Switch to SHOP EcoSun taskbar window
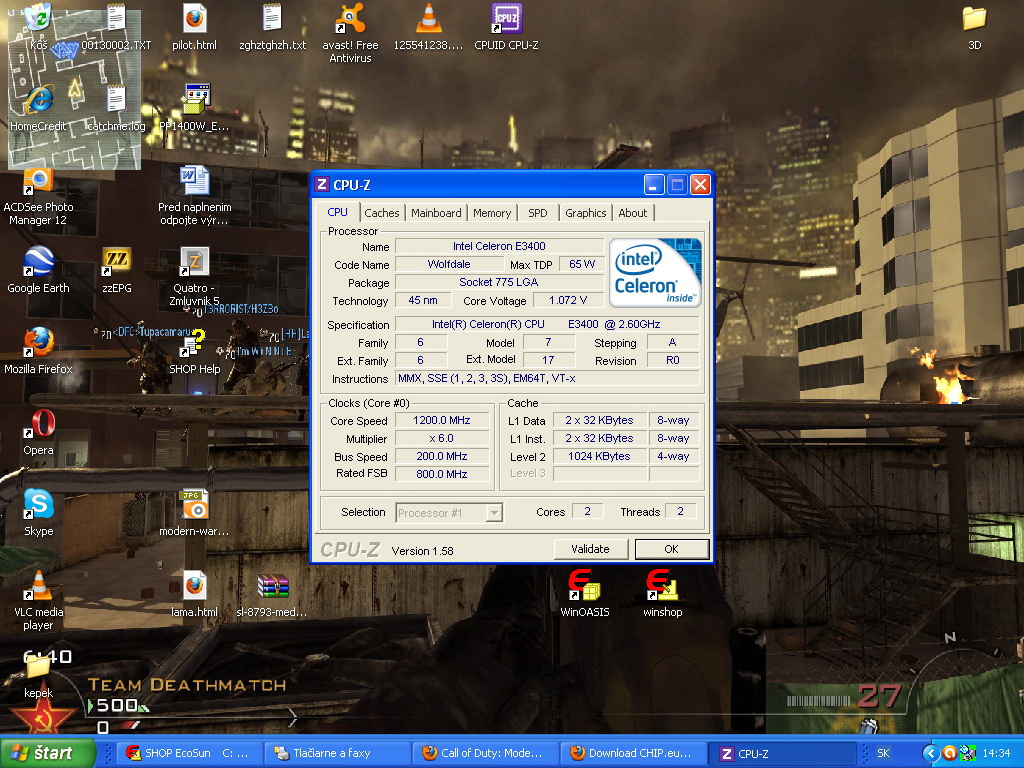This screenshot has height=768, width=1024. (190, 753)
